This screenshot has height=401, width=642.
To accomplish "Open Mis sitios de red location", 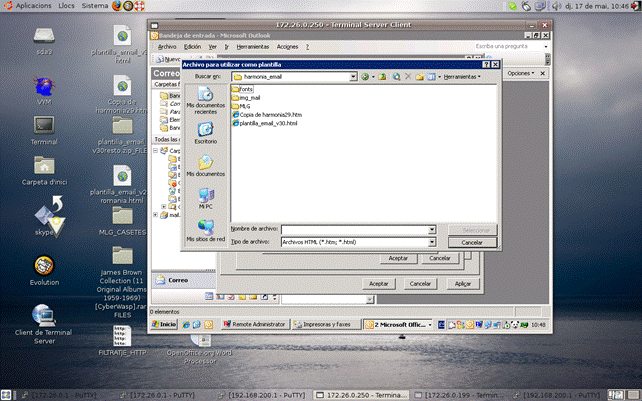I will coord(205,230).
